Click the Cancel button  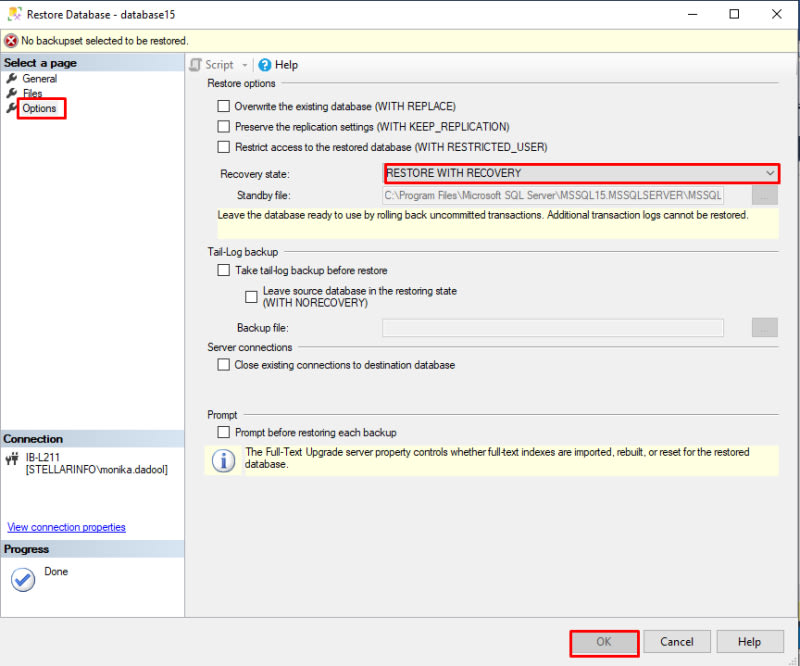677,642
